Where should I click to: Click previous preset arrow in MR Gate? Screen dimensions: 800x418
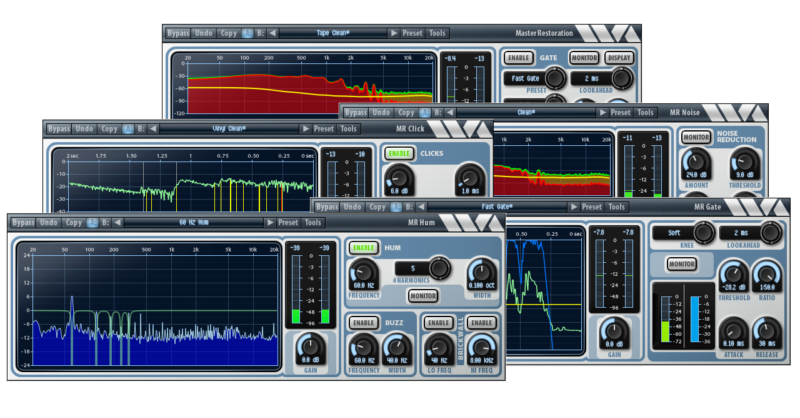point(421,207)
